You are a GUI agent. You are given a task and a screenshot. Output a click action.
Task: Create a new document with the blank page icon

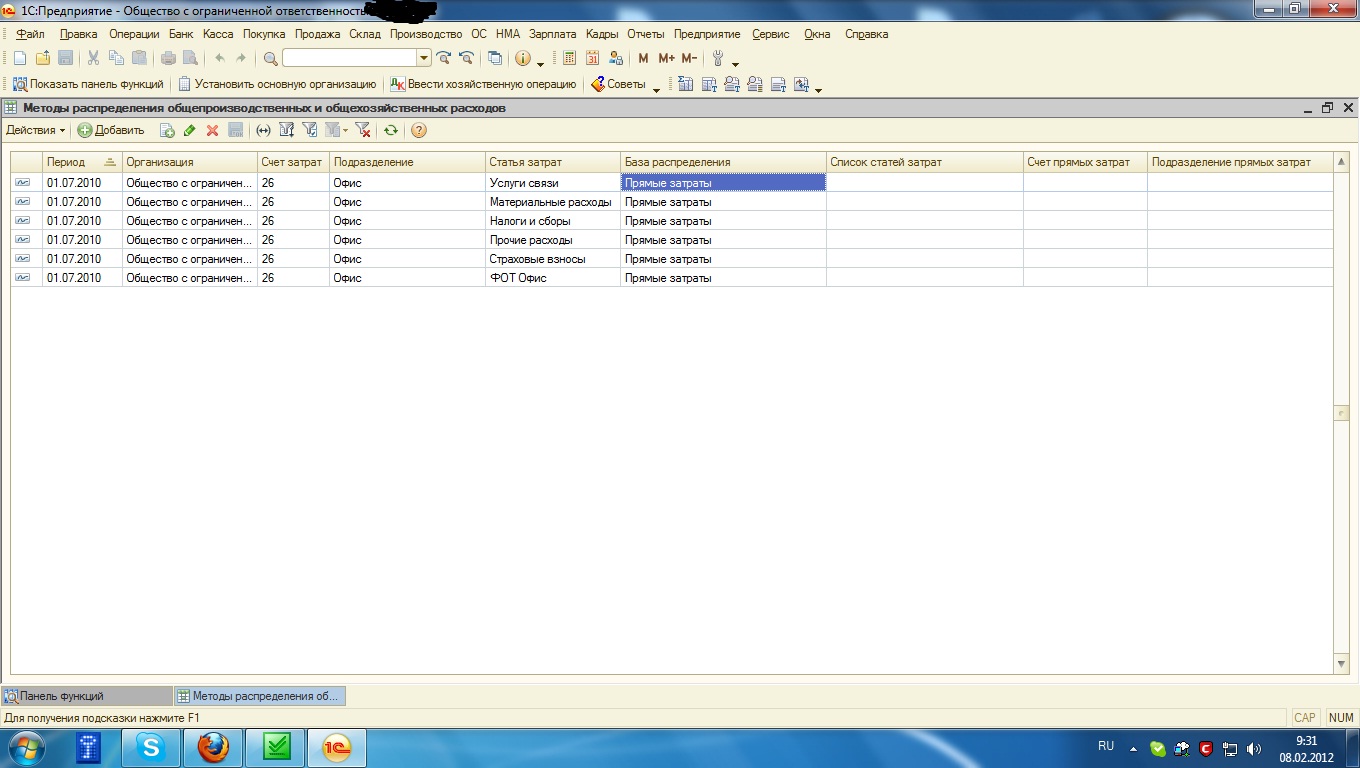coord(20,59)
